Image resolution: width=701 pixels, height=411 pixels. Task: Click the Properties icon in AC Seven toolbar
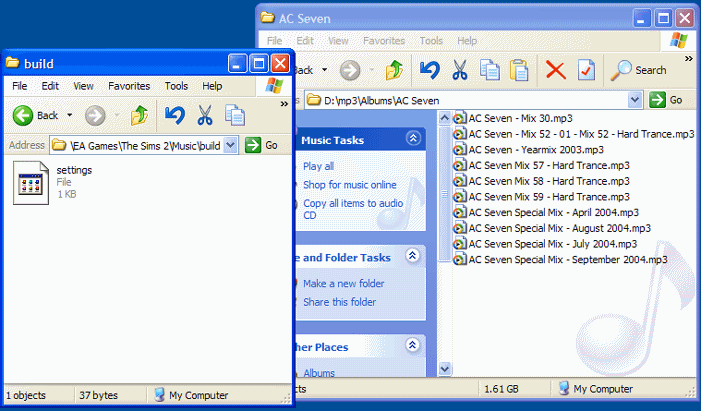(x=586, y=70)
